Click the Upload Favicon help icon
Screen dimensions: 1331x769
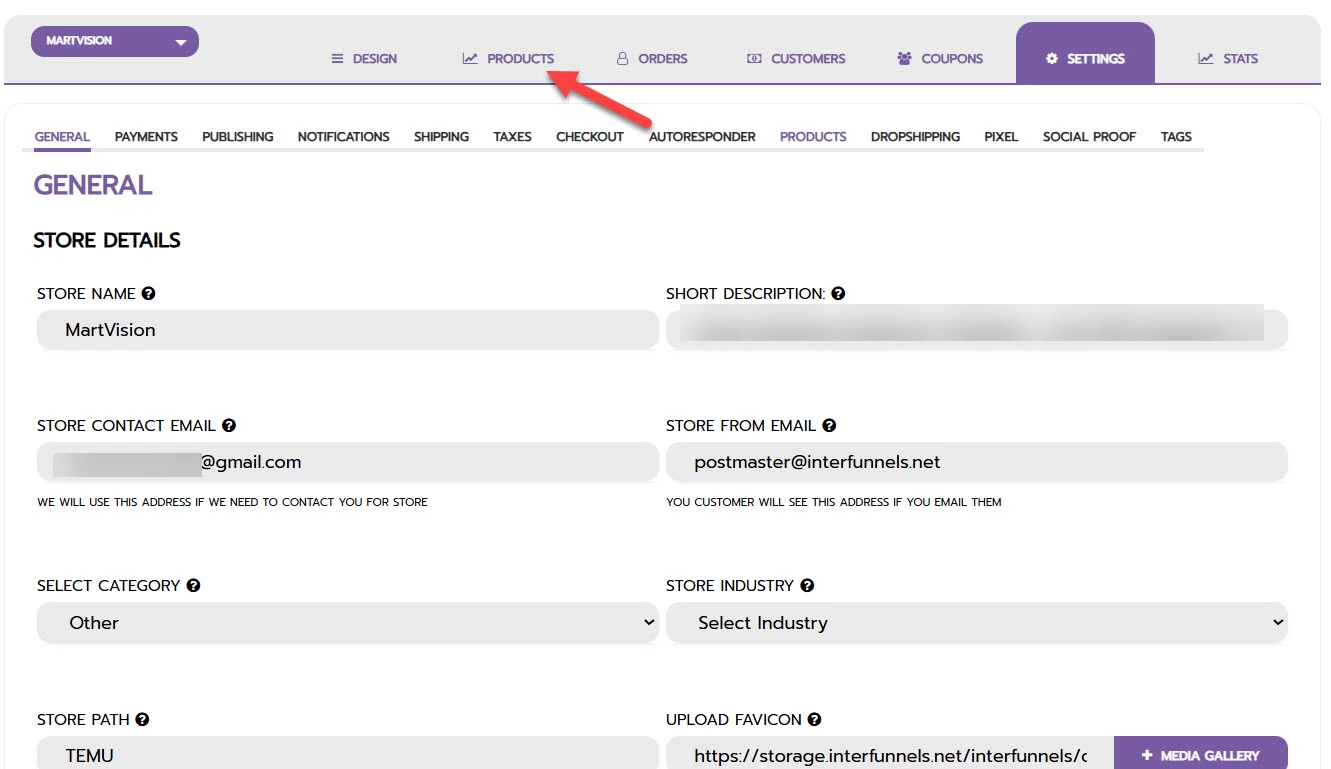click(815, 720)
